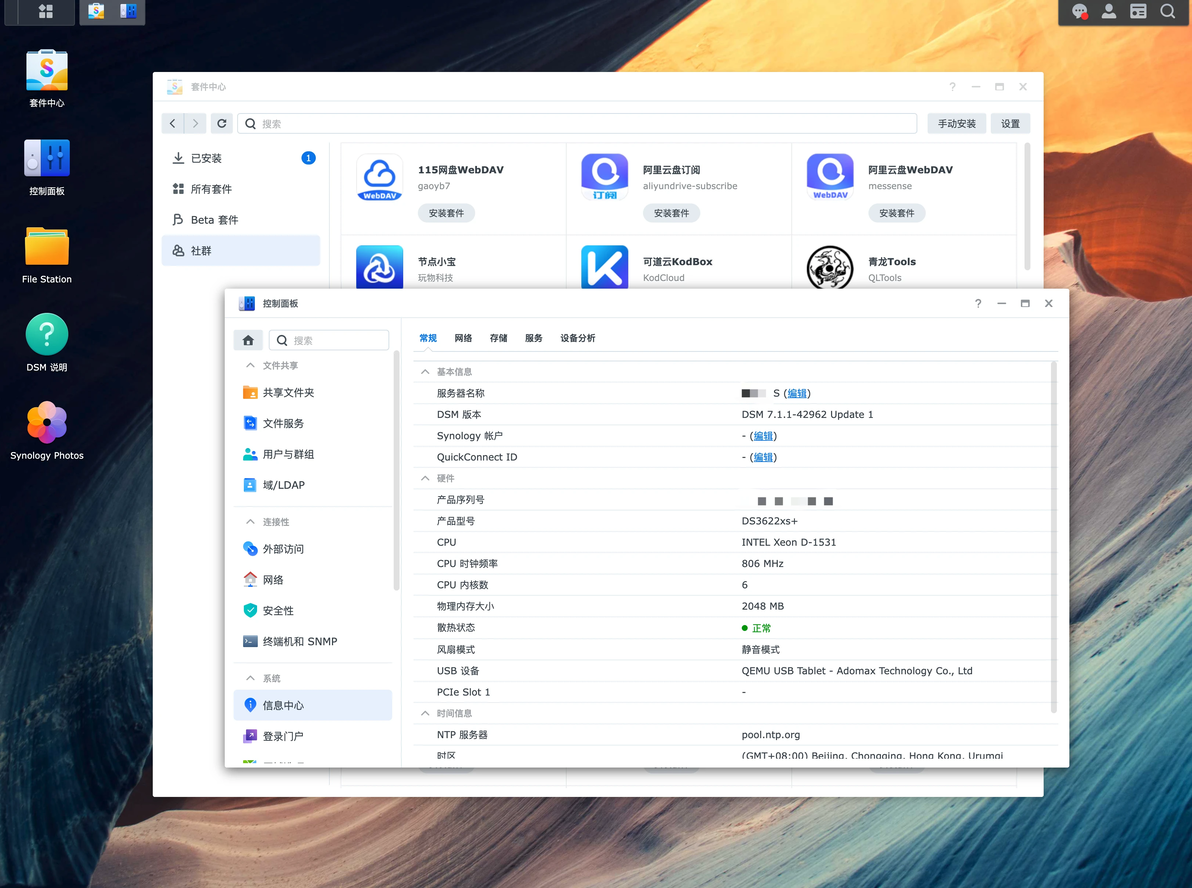The width and height of the screenshot is (1192, 888).
Task: Open the user account options icon
Action: tap(1109, 11)
